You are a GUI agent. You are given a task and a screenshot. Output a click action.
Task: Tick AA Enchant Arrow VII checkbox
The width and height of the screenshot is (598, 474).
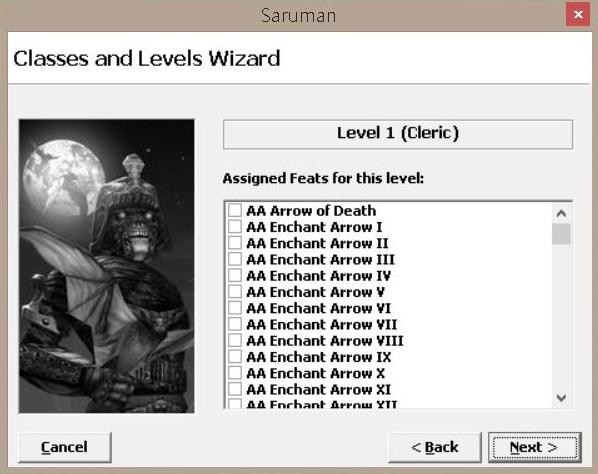click(x=235, y=324)
